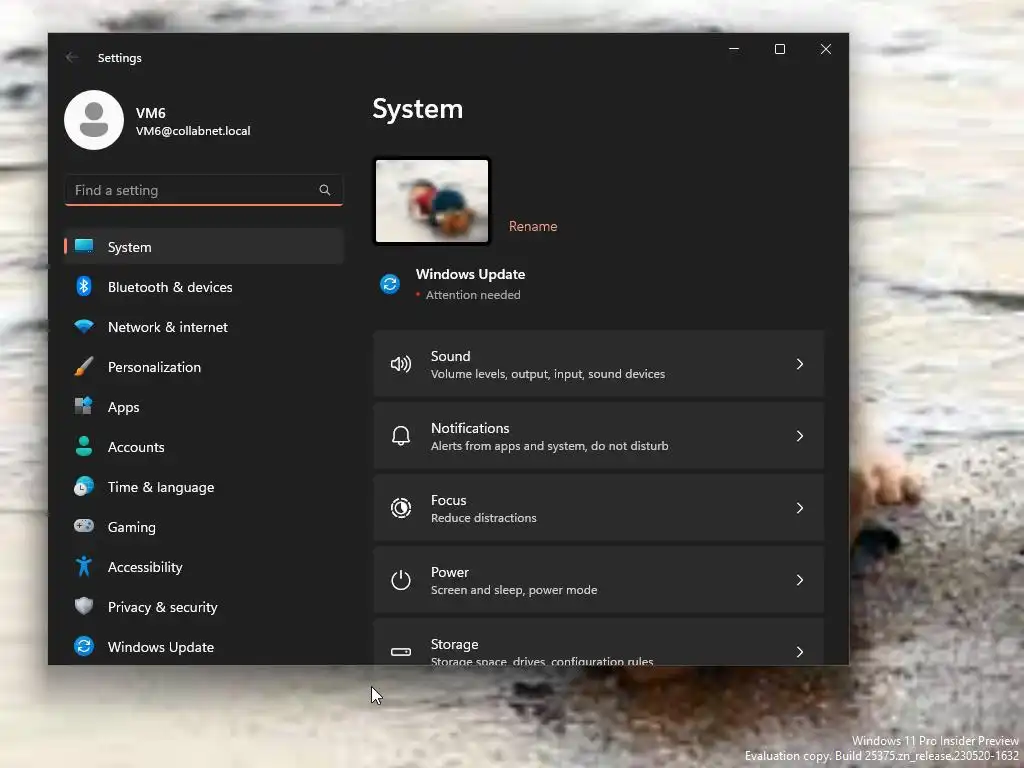Image resolution: width=1024 pixels, height=768 pixels.
Task: Click the back arrow in Settings title bar
Action: (72, 57)
